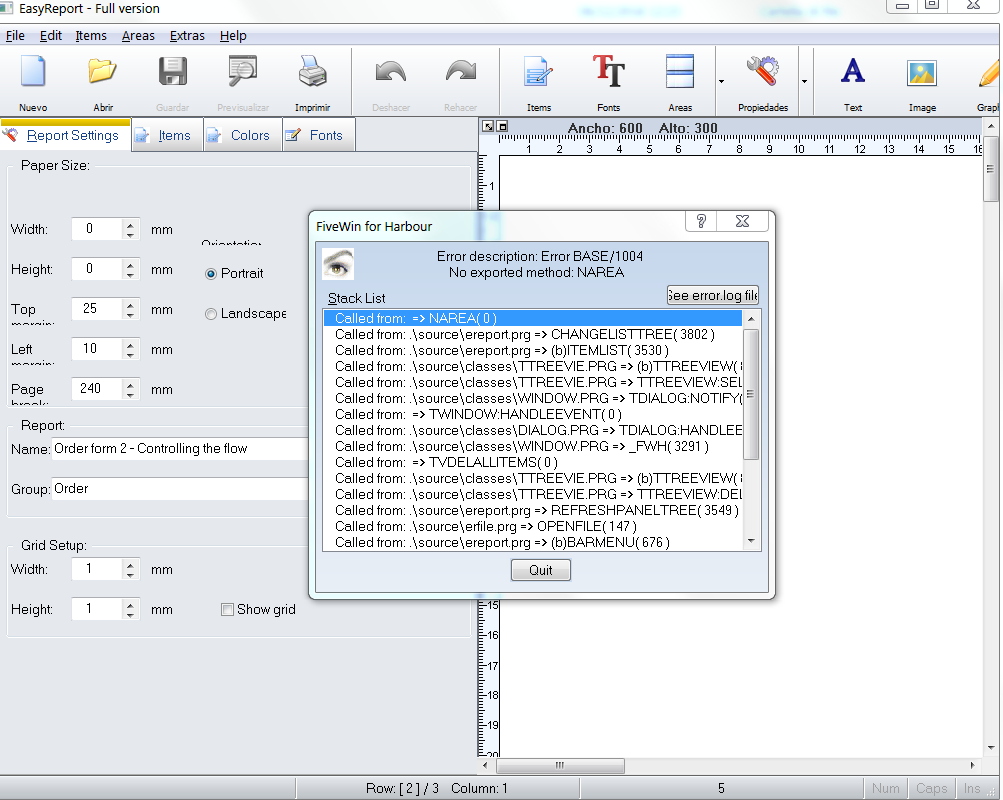Expand the dropdown arrow next to Propiedades
This screenshot has width=1003, height=800.
pos(805,81)
